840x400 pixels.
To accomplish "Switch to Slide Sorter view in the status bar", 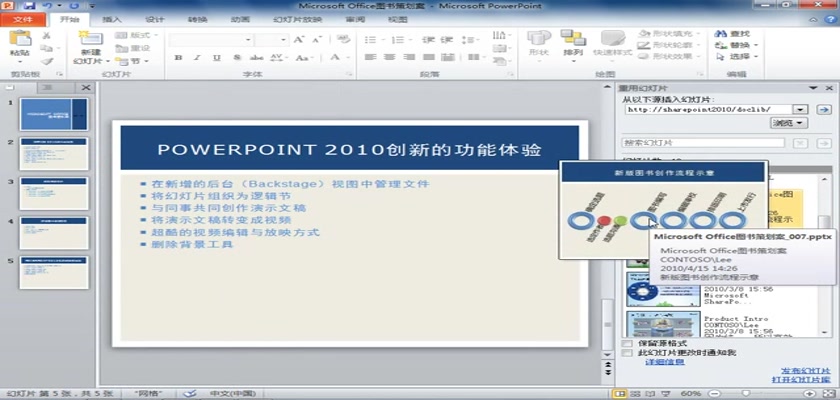I will [636, 394].
